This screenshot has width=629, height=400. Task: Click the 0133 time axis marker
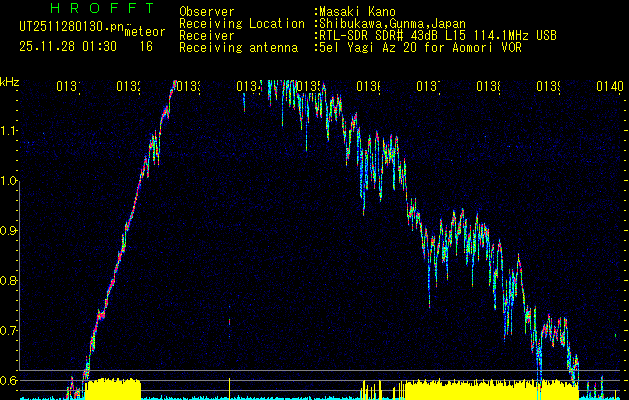click(188, 87)
